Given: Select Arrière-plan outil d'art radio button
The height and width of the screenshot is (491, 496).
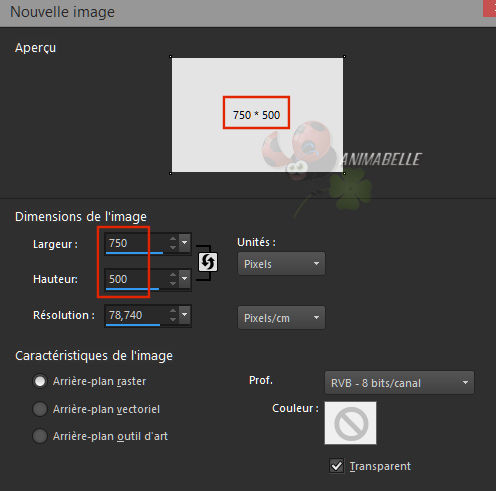Looking at the screenshot, I should pyautogui.click(x=40, y=436).
